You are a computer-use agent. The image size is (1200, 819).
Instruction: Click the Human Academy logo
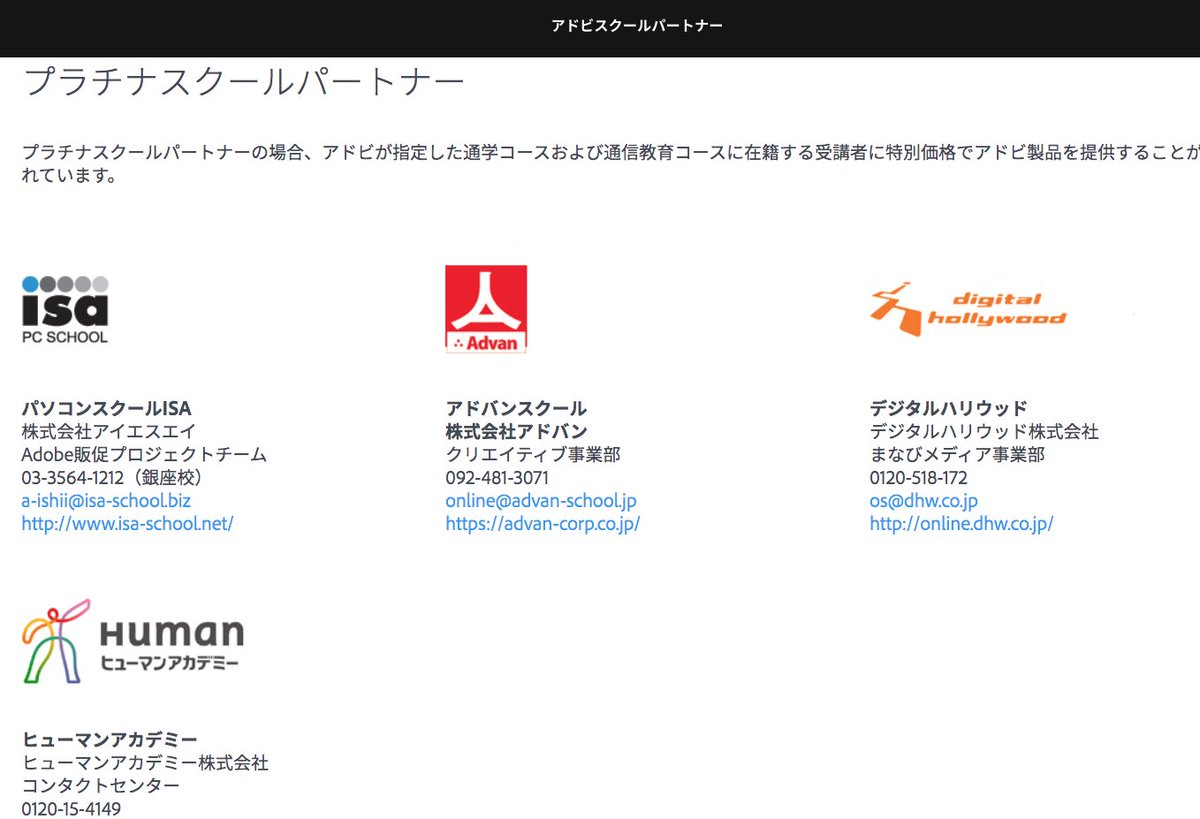tap(133, 640)
